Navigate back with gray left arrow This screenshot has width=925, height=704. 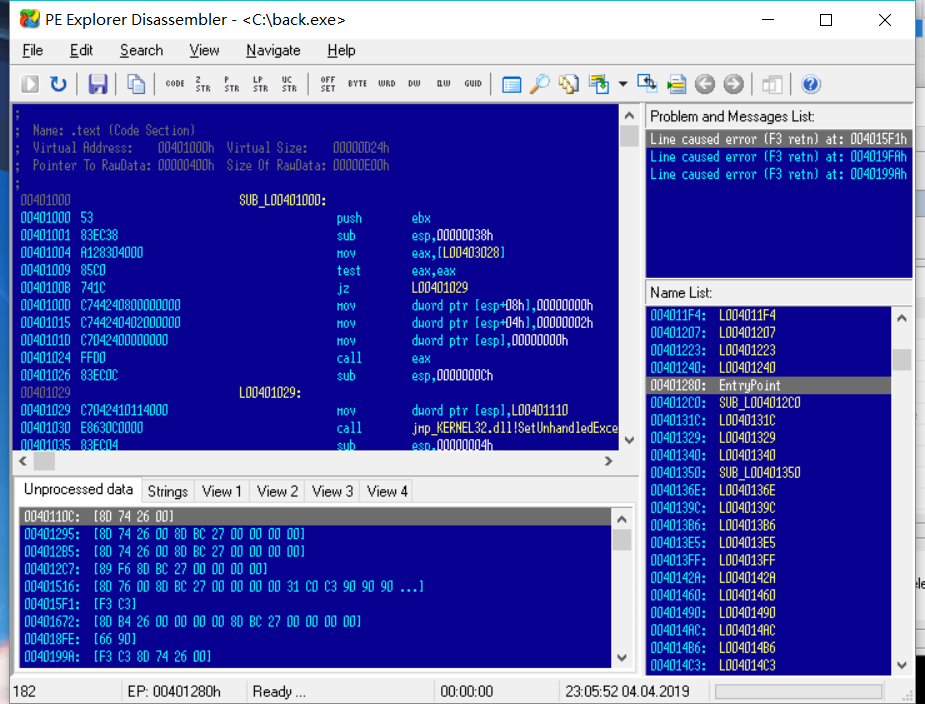(x=705, y=84)
